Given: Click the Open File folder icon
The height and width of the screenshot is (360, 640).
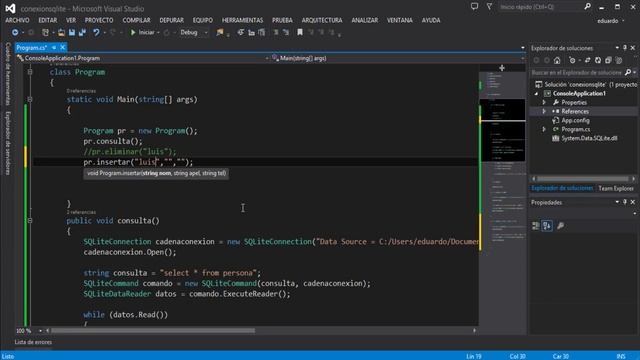Looking at the screenshot, I should coord(61,32).
